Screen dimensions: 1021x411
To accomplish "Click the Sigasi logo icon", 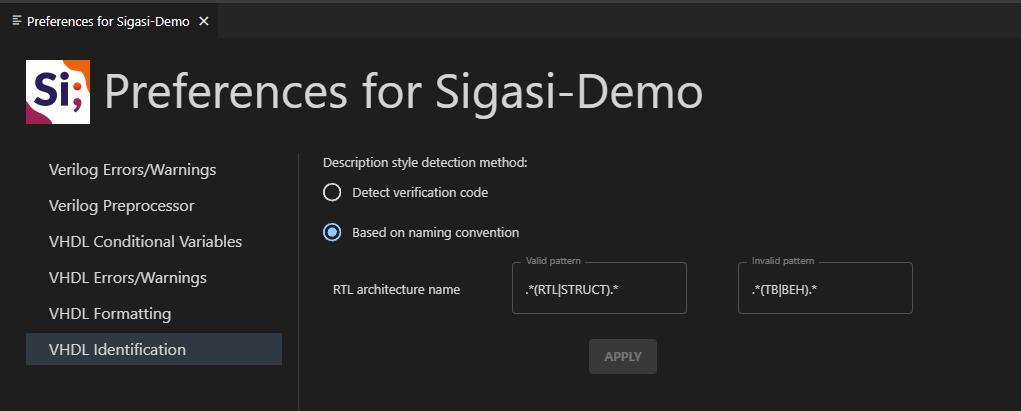I will (x=58, y=92).
